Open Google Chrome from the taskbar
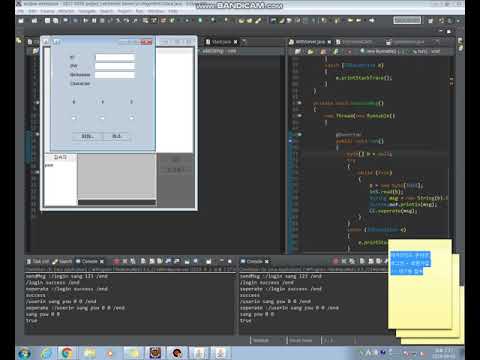This screenshot has width=480, height=360. click(x=67, y=353)
